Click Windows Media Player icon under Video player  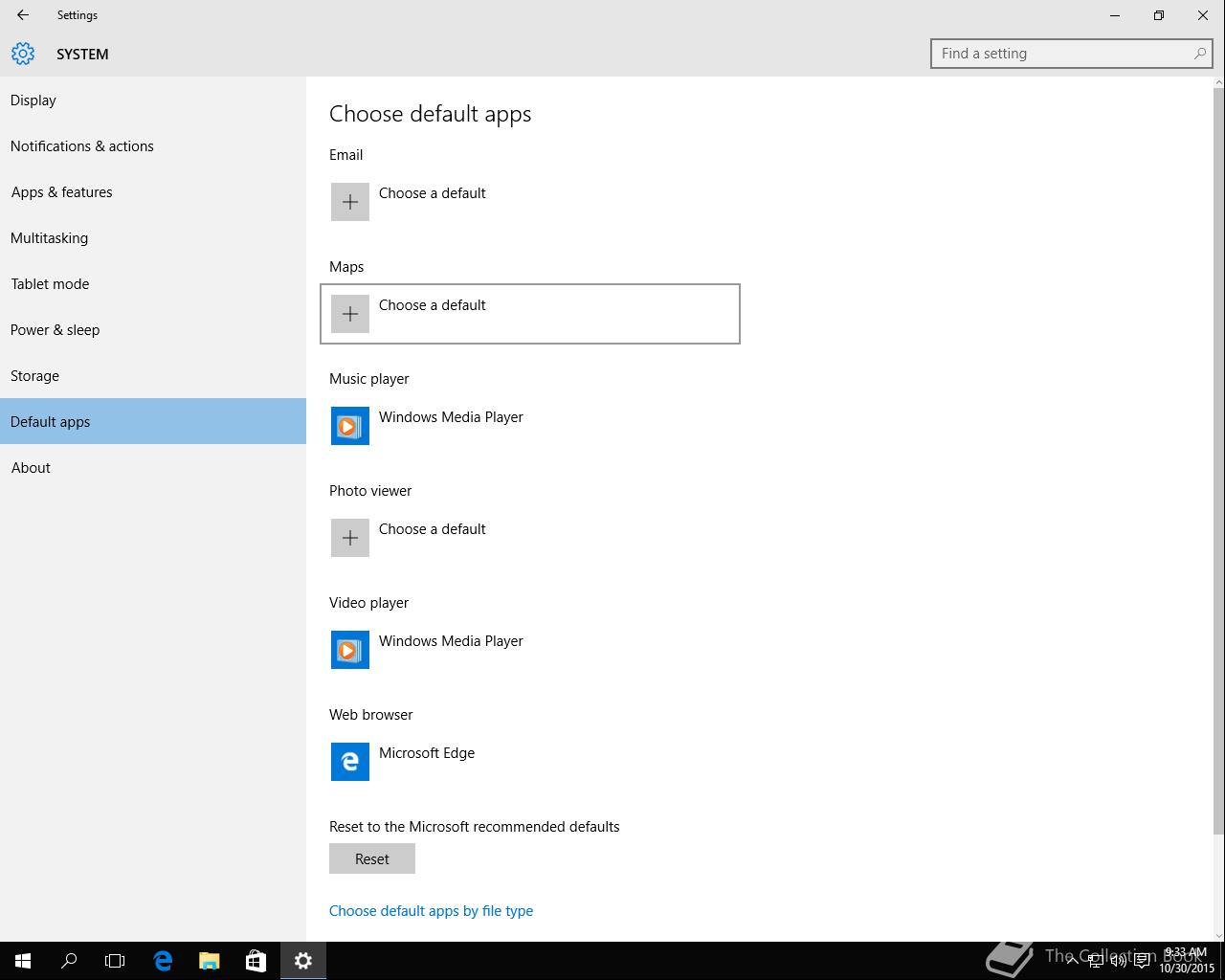[x=350, y=650]
